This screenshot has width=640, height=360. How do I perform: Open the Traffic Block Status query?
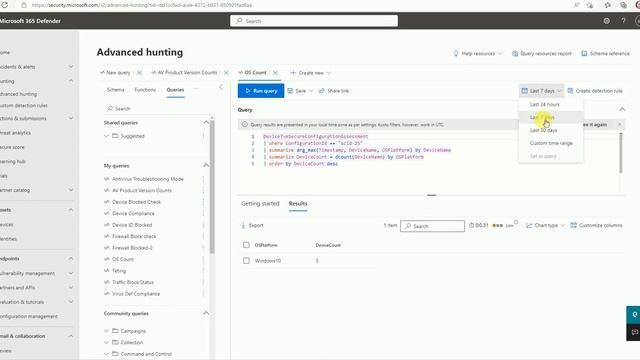pos(133,282)
